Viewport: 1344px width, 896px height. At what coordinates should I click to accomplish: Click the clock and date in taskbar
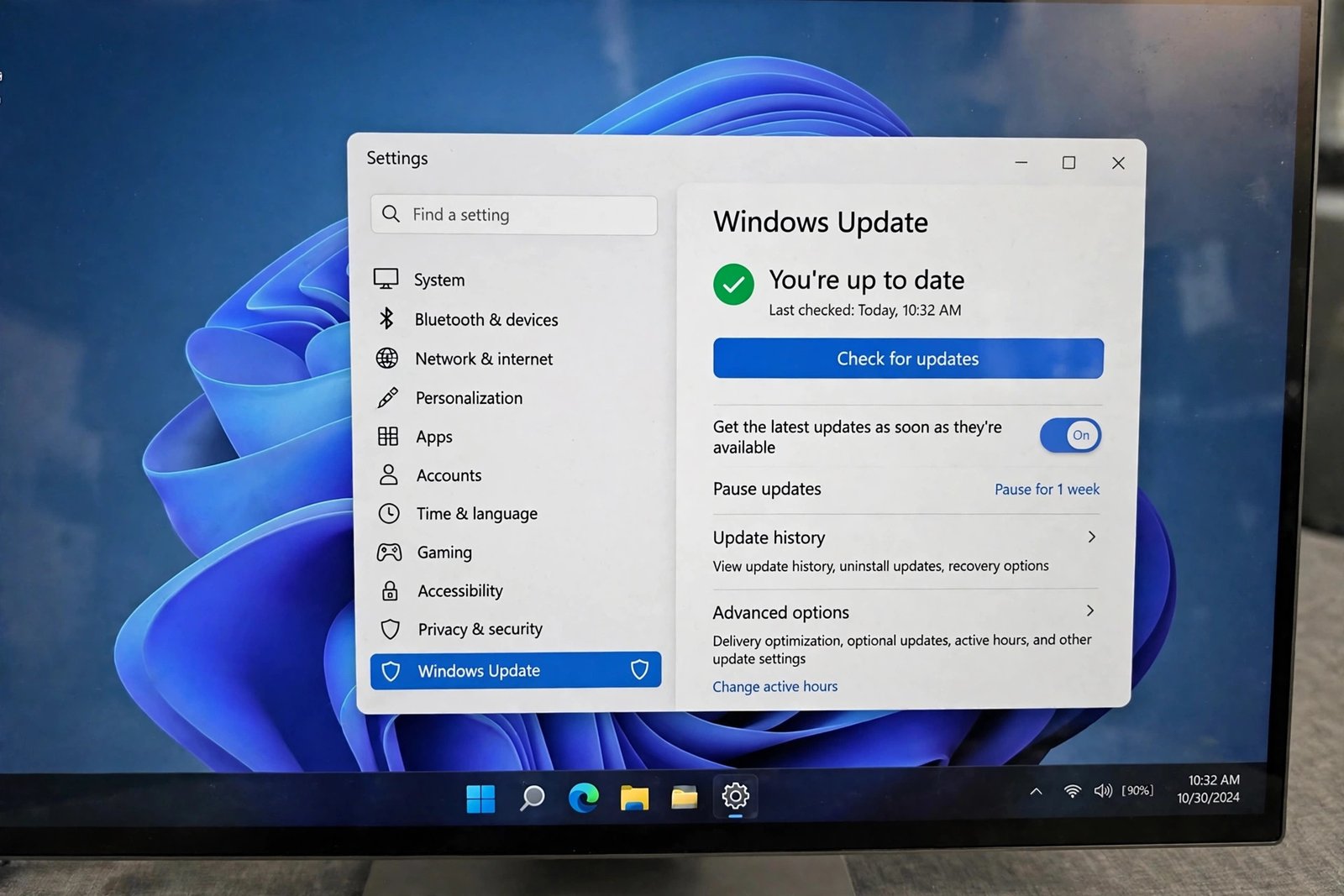tap(1209, 789)
